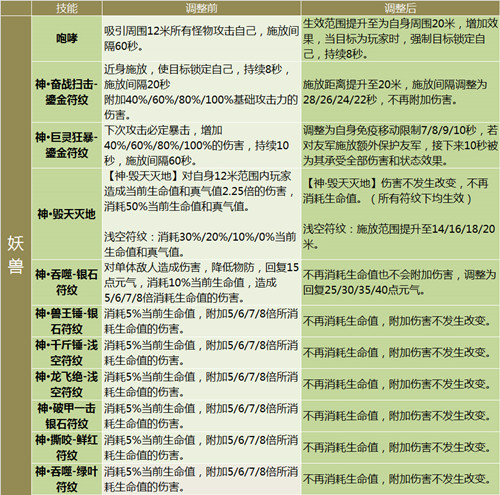Image resolution: width=500 pixels, height=495 pixels.
Task: Select the 神·毁天灭地 skill cell
Action: pos(67,214)
